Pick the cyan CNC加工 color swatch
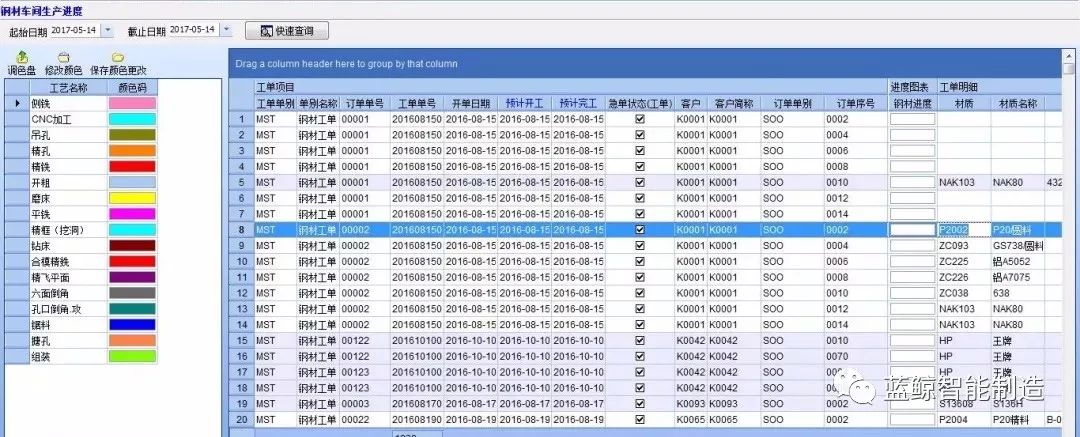The width and height of the screenshot is (1080, 437). 131,119
